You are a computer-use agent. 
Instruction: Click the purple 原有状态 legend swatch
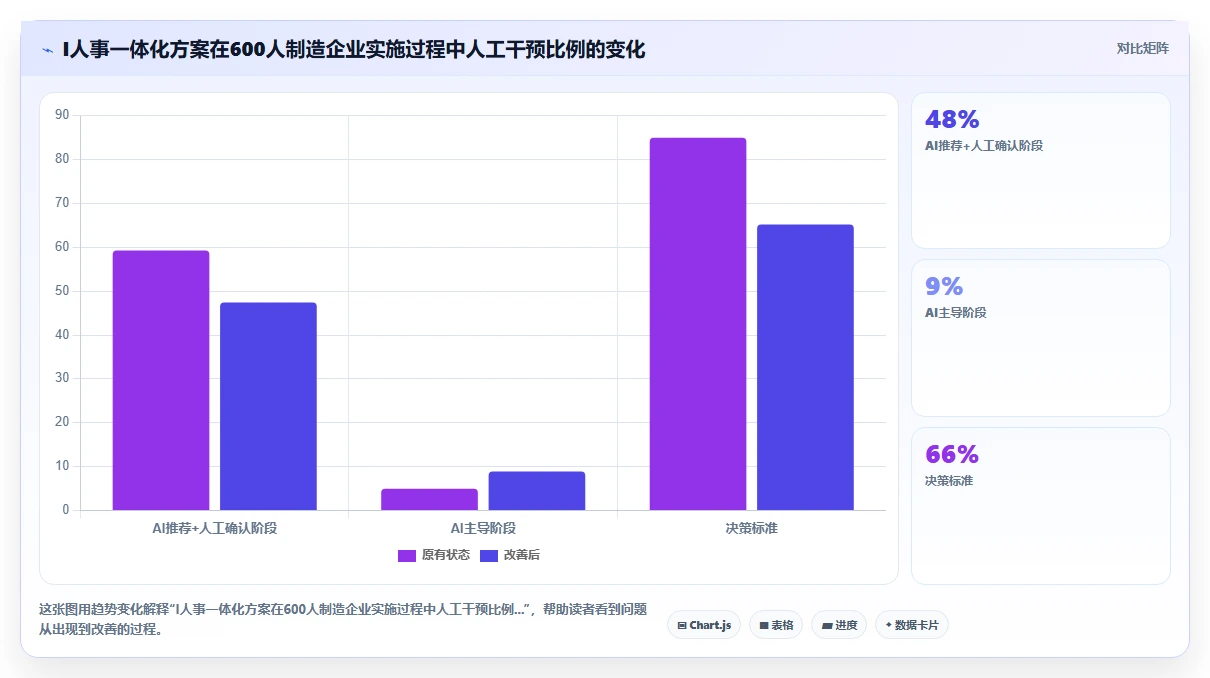(407, 556)
